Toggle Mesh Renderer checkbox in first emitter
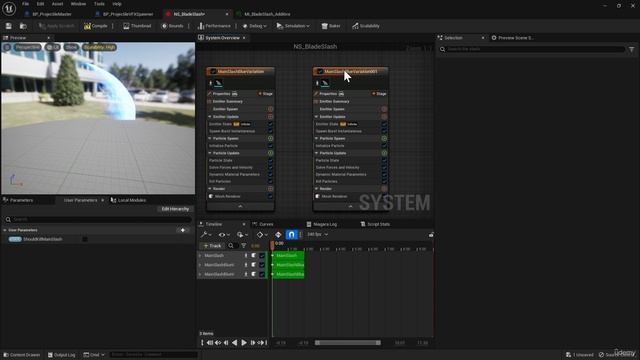The width and height of the screenshot is (640, 360). (270, 196)
